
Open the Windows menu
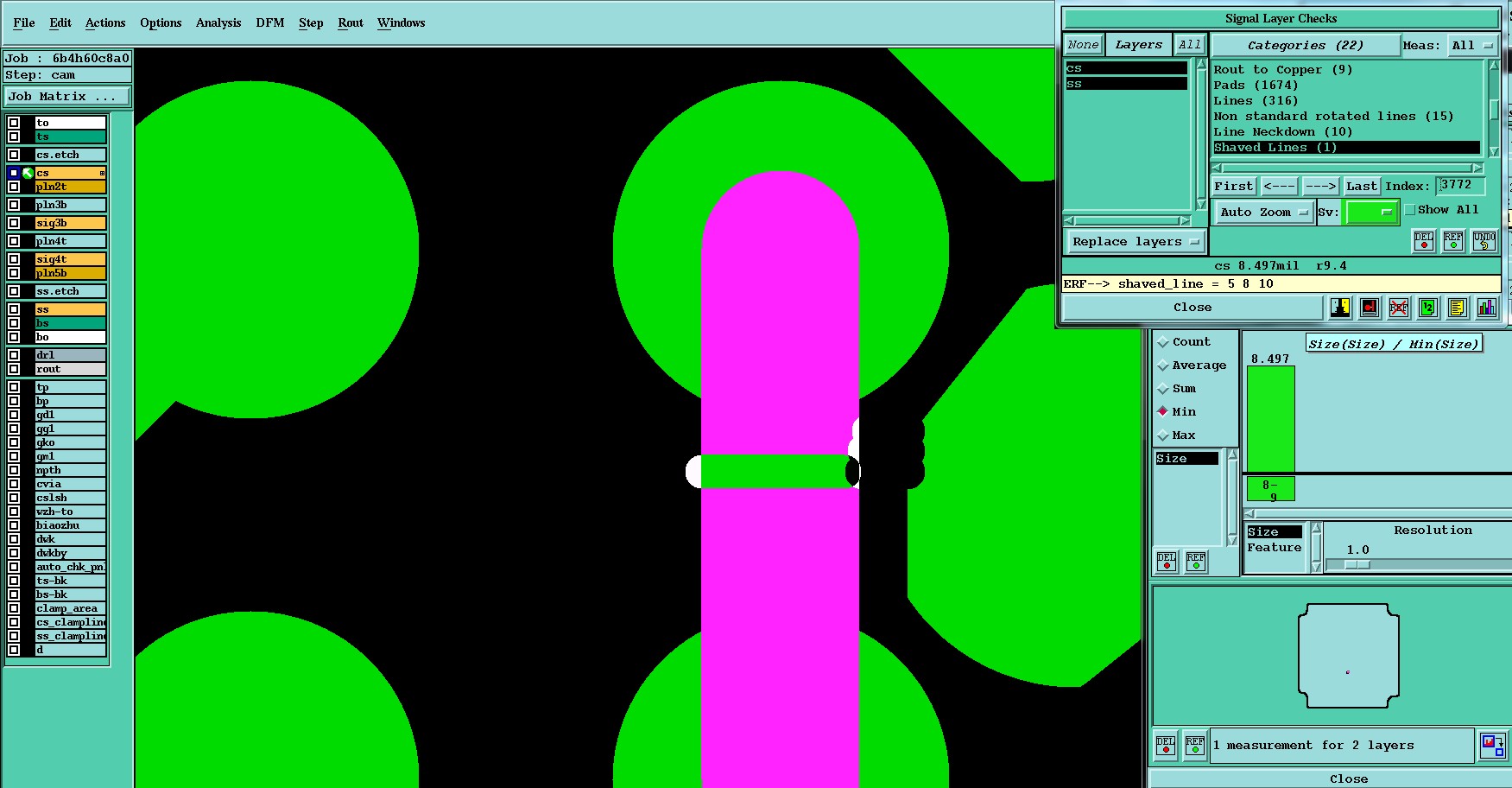pyautogui.click(x=401, y=22)
